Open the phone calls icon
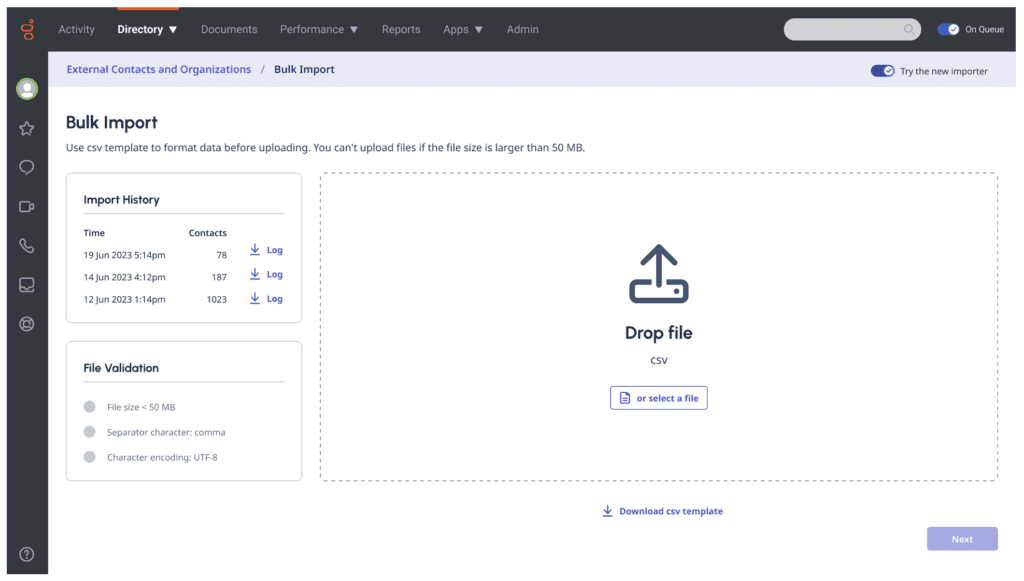Image resolution: width=1024 pixels, height=581 pixels. point(26,245)
